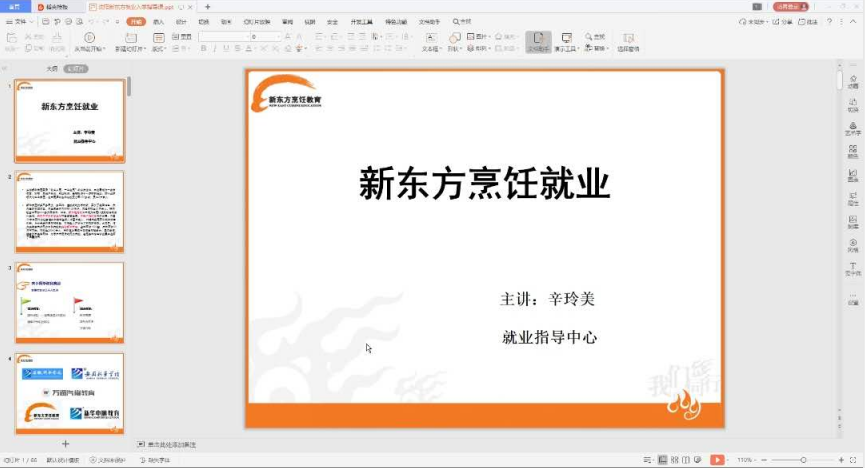Click the new slide icon
The image size is (865, 468).
click(131, 38)
